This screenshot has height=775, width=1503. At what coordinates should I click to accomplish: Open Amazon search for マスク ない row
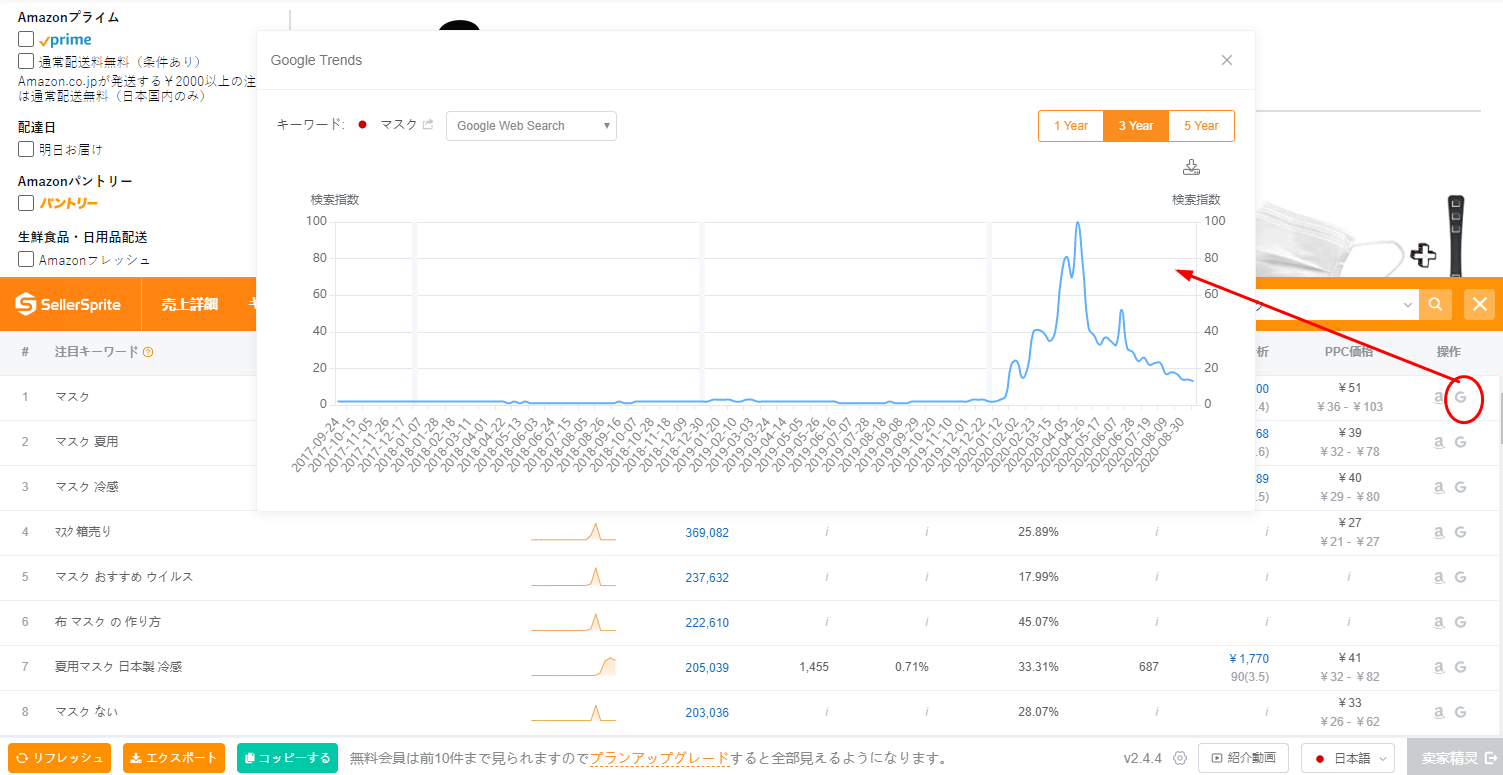[x=1438, y=712]
